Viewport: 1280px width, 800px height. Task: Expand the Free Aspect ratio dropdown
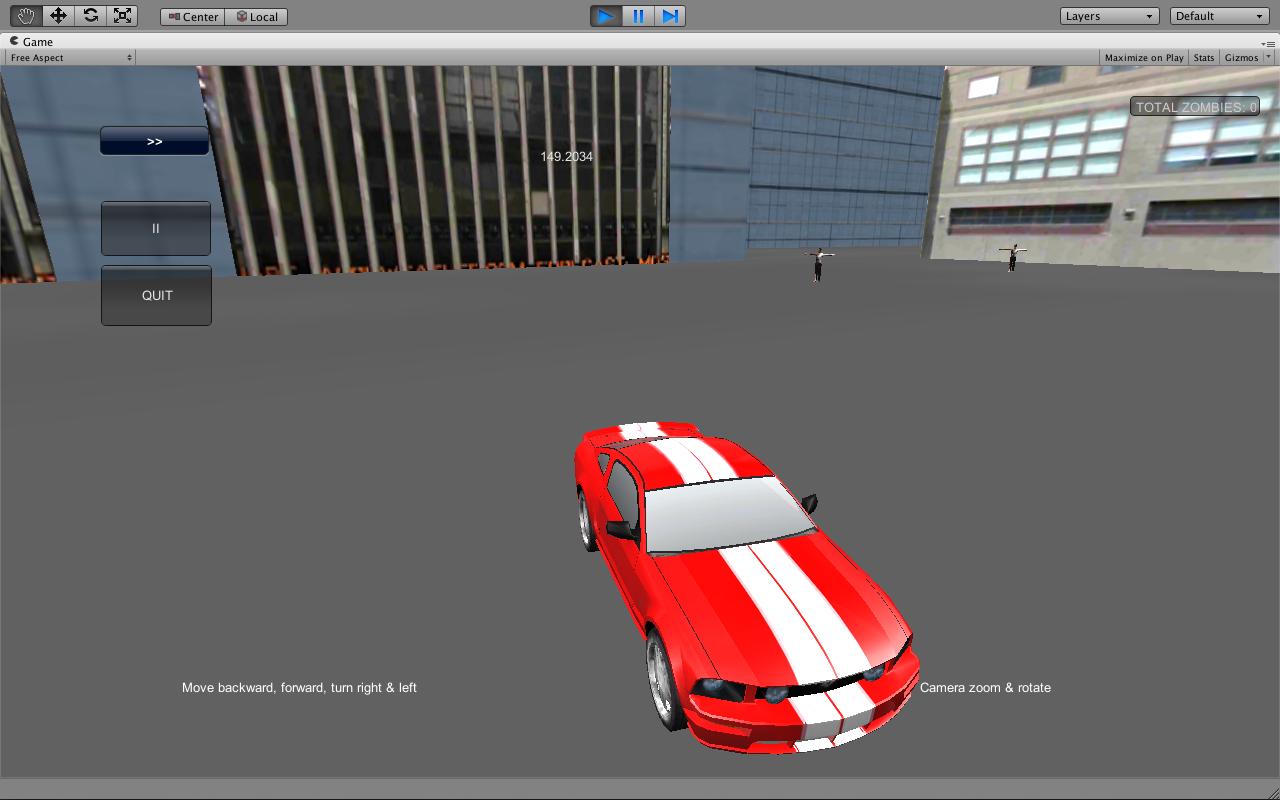pos(70,58)
